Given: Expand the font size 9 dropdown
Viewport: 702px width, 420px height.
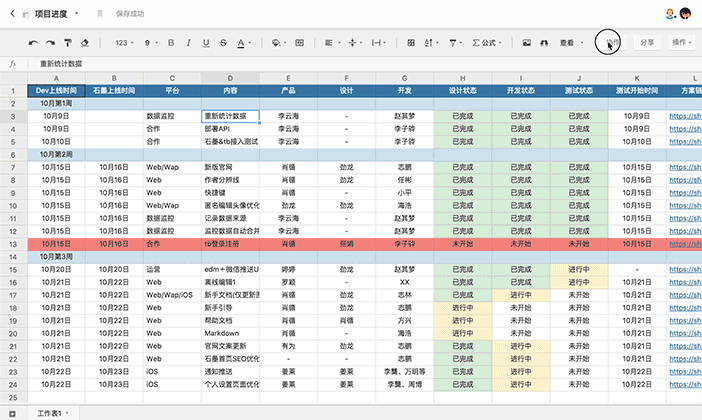Looking at the screenshot, I should click(151, 43).
